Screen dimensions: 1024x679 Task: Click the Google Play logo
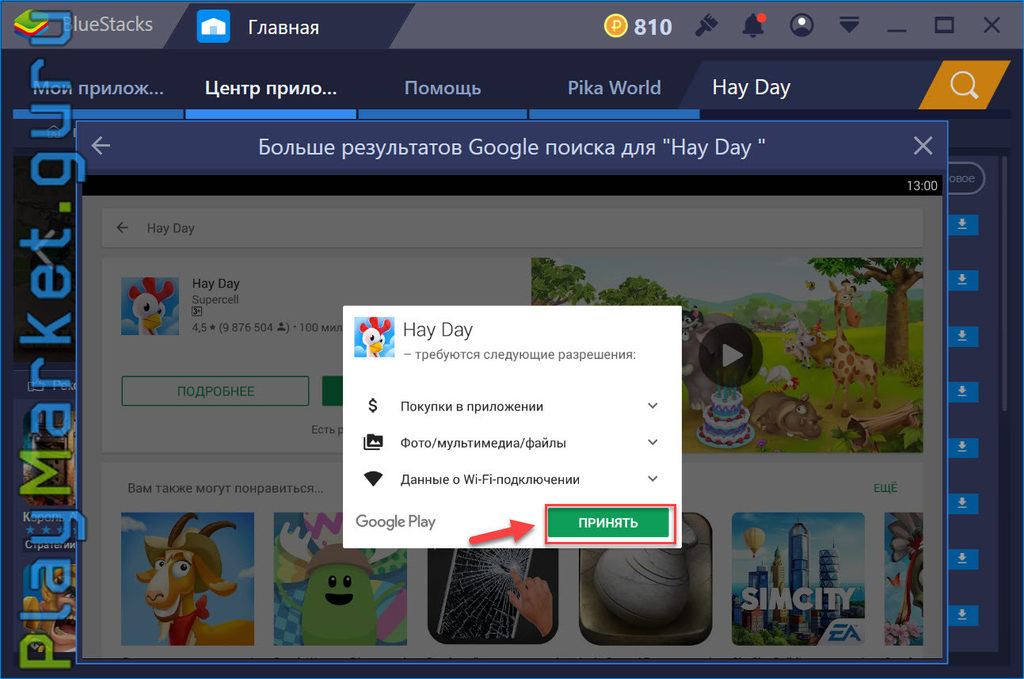coord(395,522)
